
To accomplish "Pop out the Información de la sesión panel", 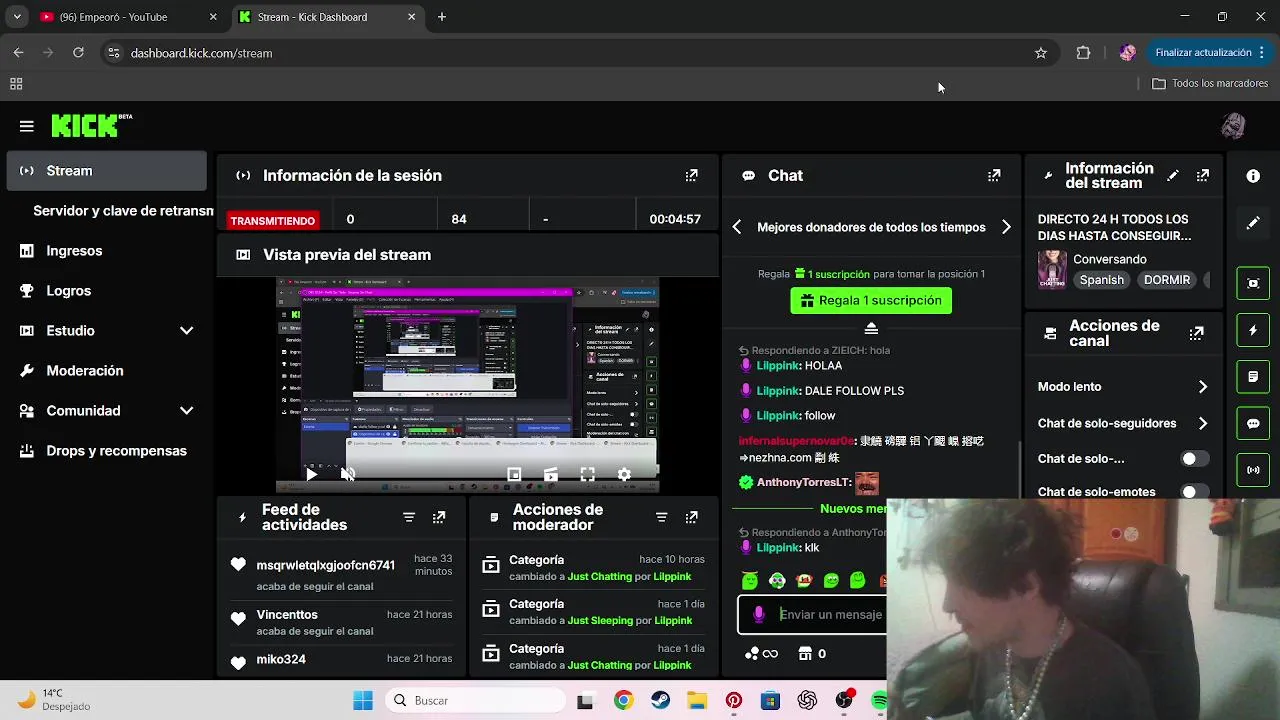I will pos(691,176).
